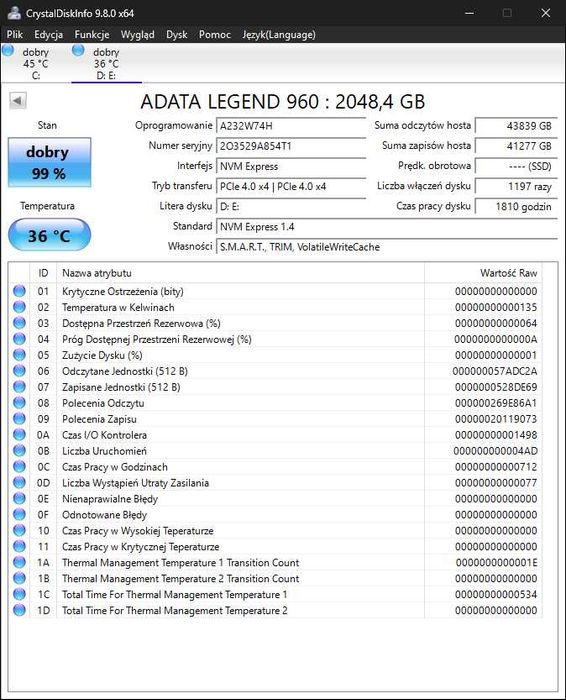Screen dimensions: 566x700
Task: Close the CrystalDiskInfo window
Action: [x=545, y=13]
